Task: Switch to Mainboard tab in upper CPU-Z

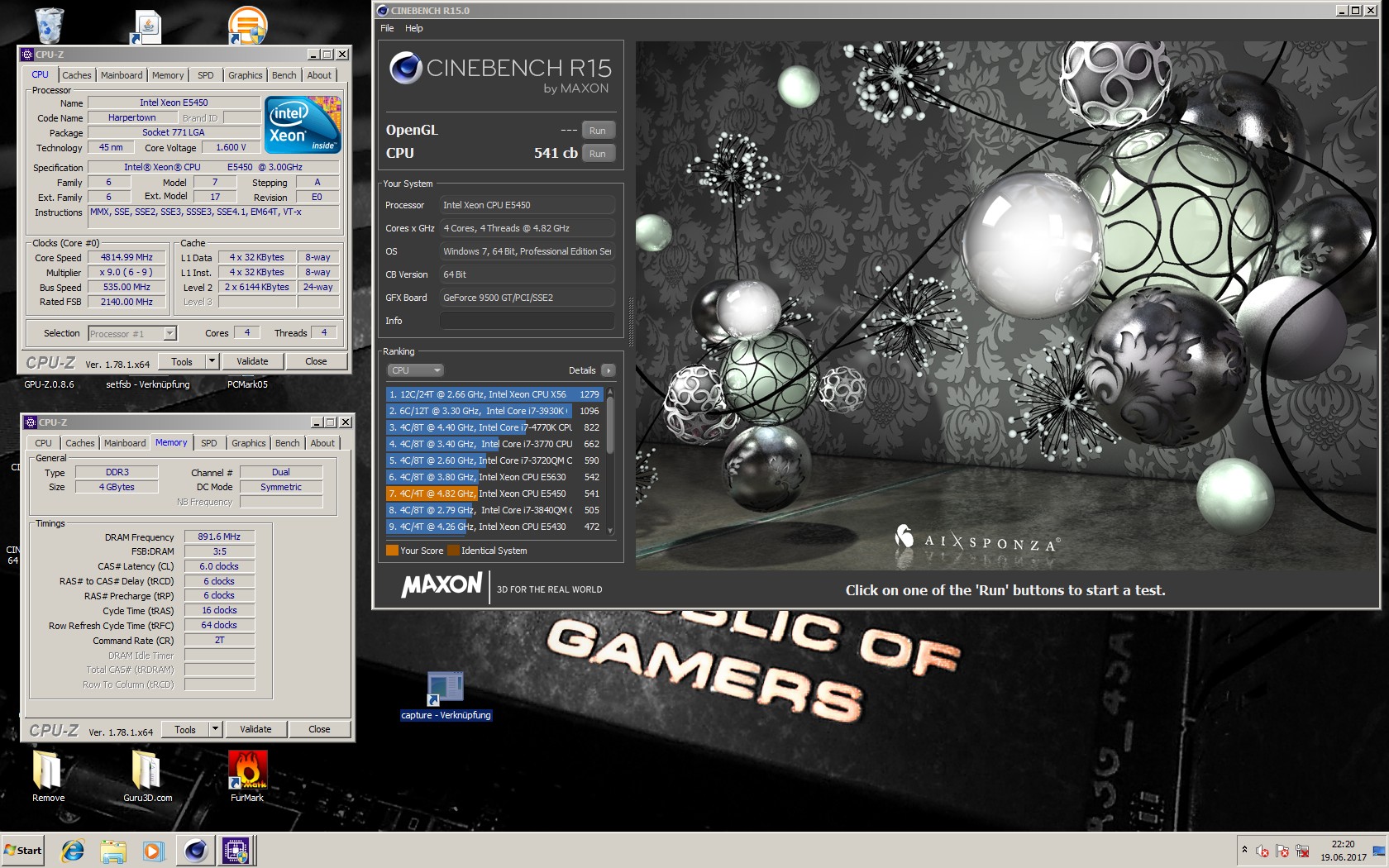Action: tap(122, 75)
